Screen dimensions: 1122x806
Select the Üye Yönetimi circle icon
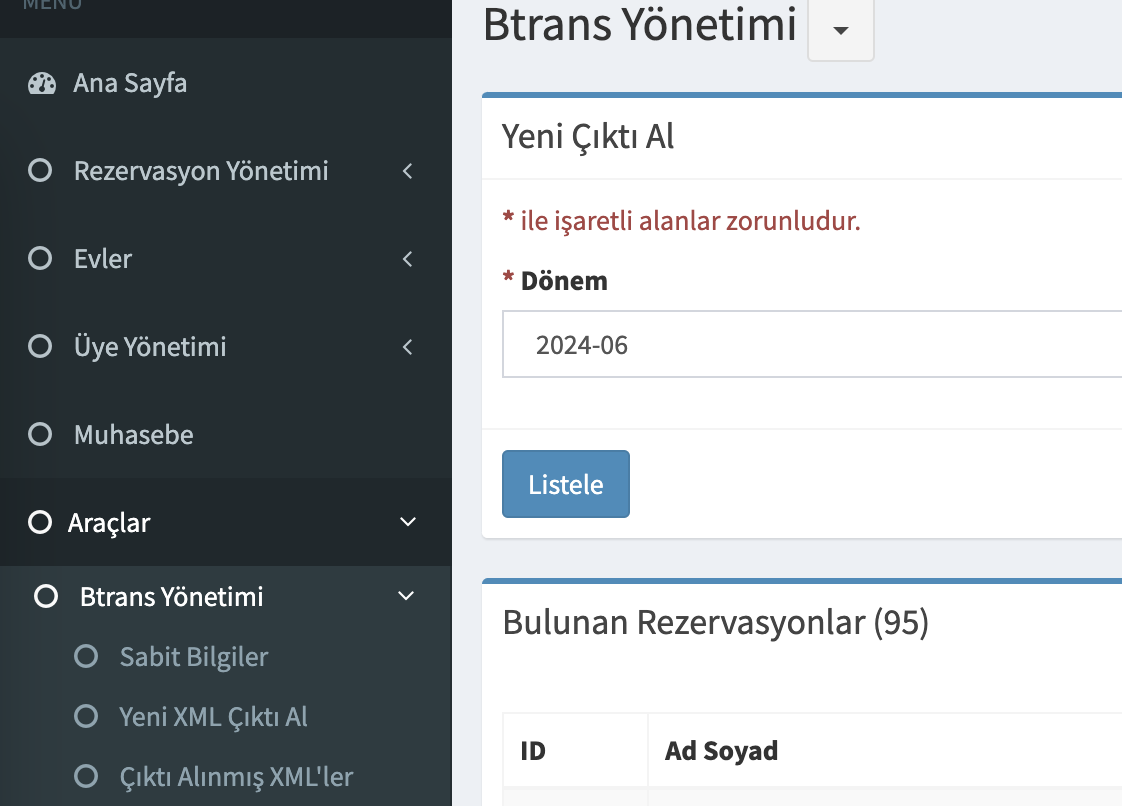click(x=40, y=346)
